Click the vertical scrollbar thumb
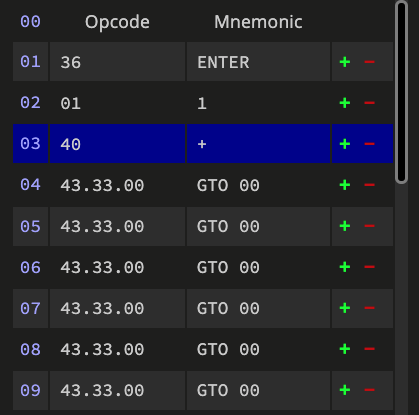Viewport: 419px width, 415px height. click(402, 92)
